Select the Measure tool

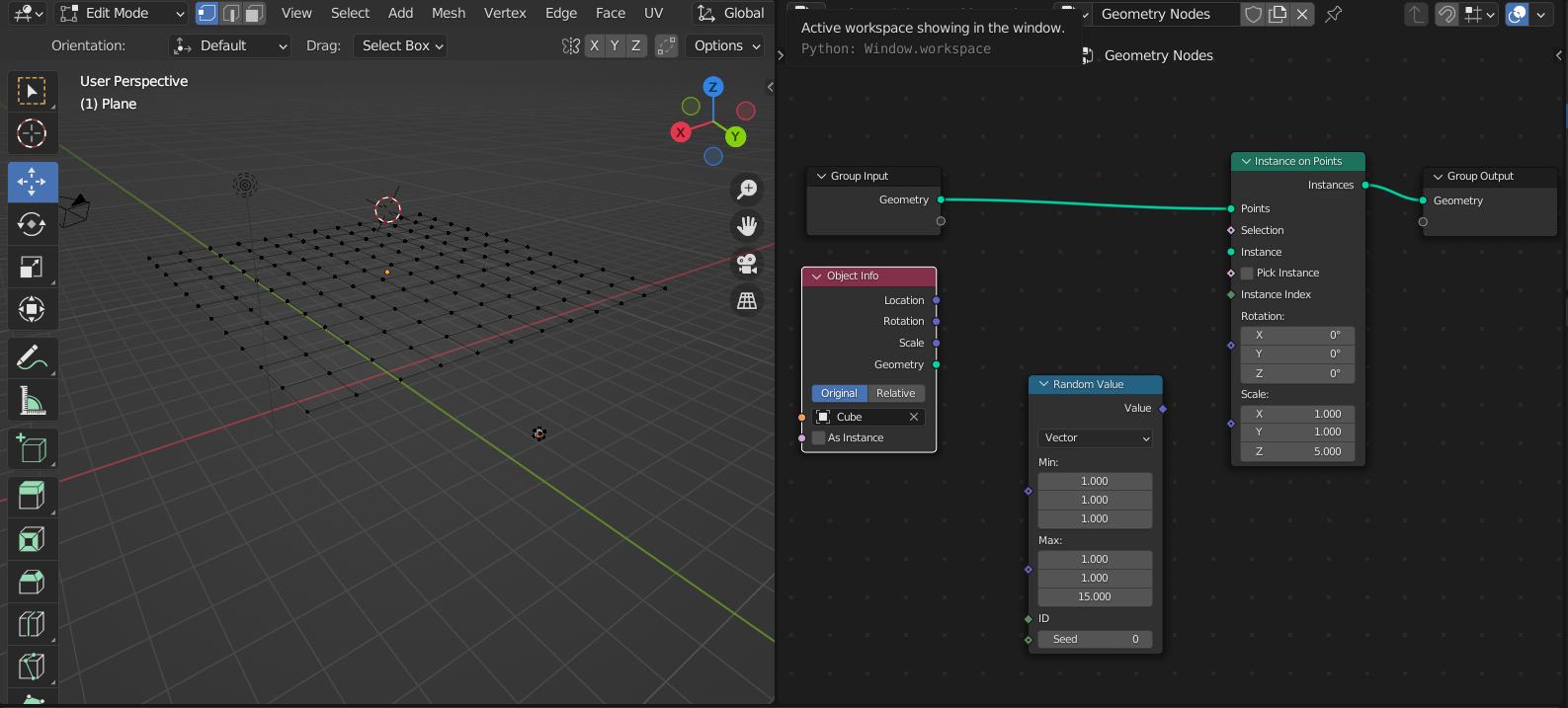point(32,401)
